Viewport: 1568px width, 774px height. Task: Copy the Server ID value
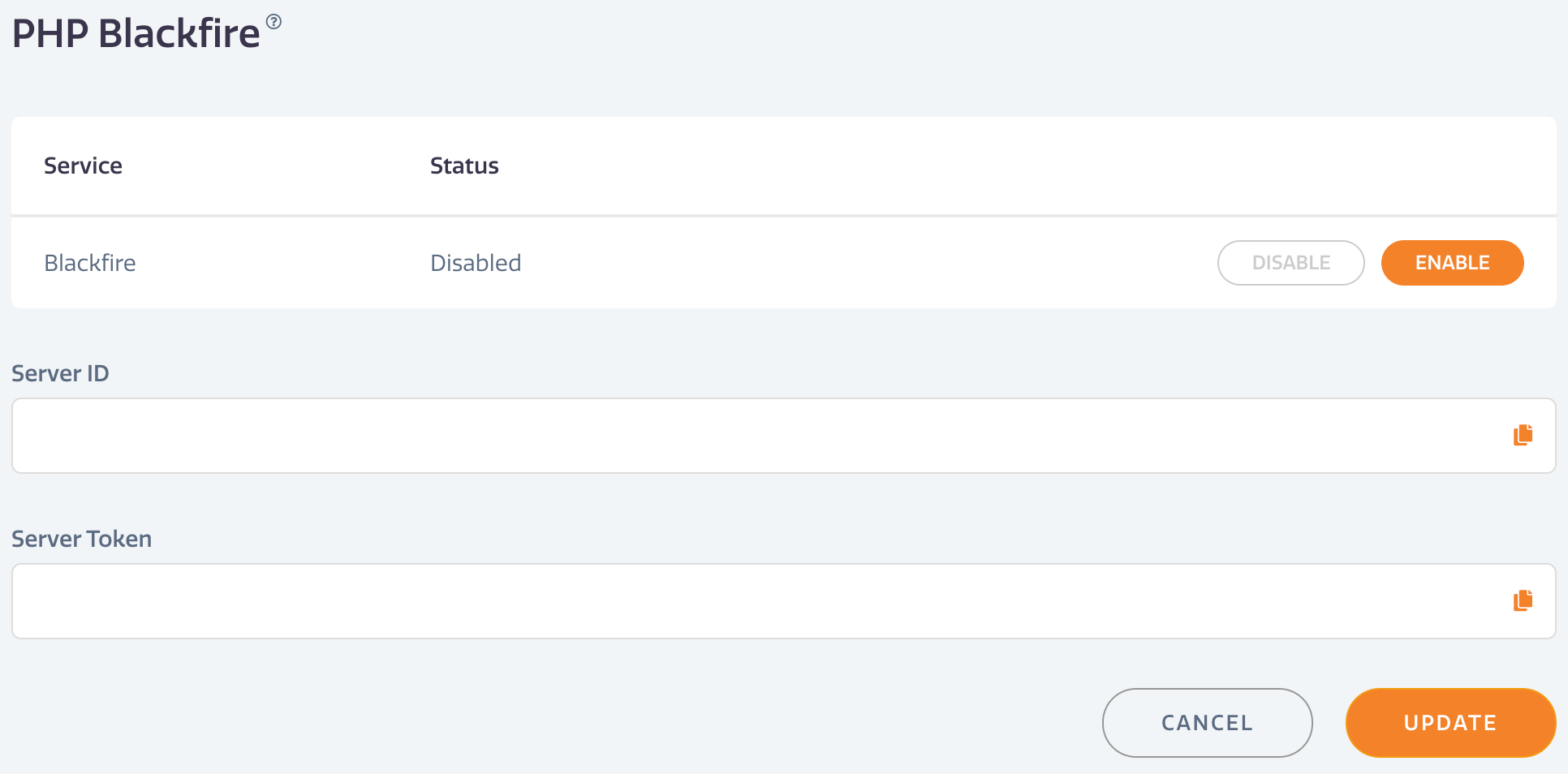[1523, 435]
